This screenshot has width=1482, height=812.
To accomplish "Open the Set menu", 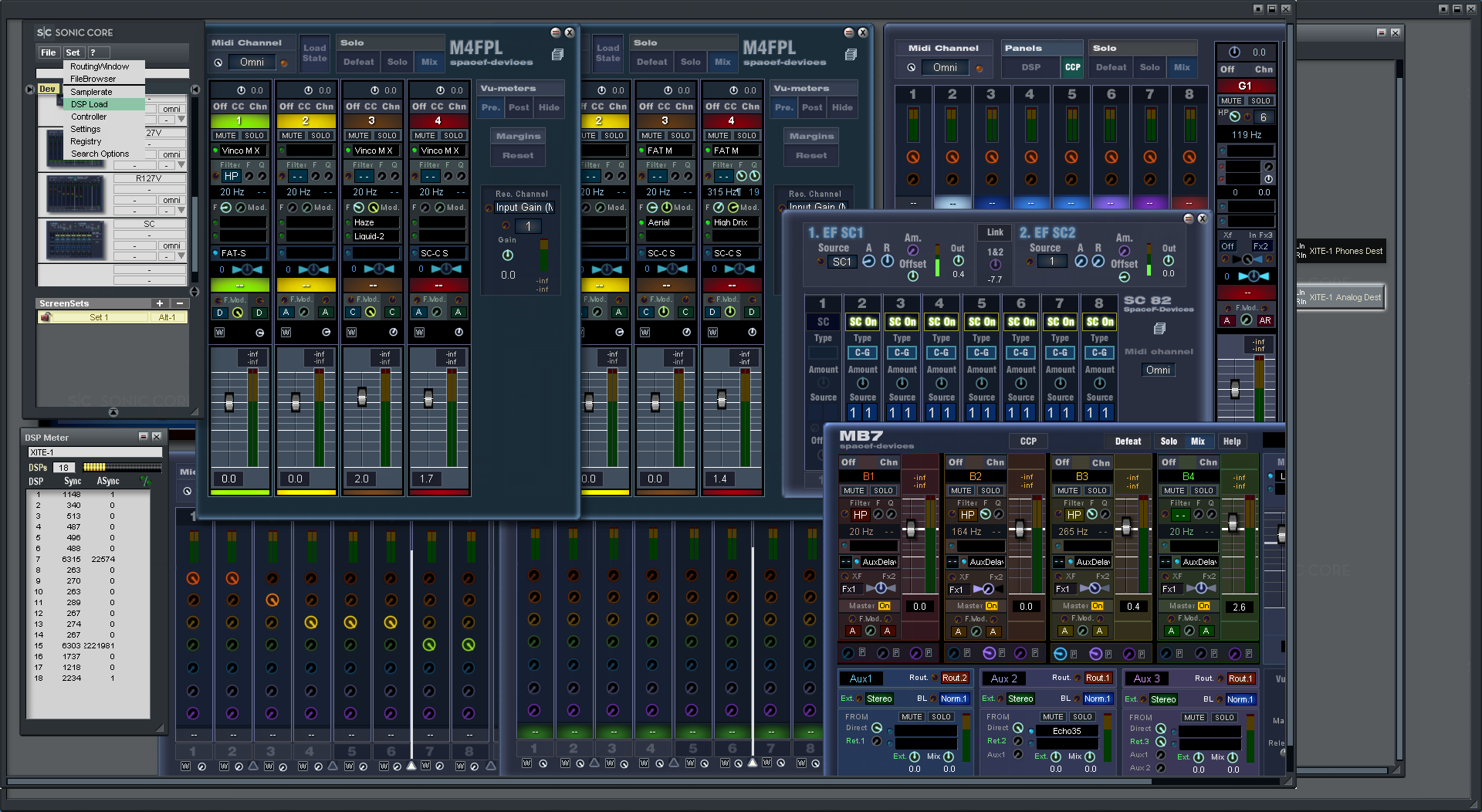I will (73, 52).
